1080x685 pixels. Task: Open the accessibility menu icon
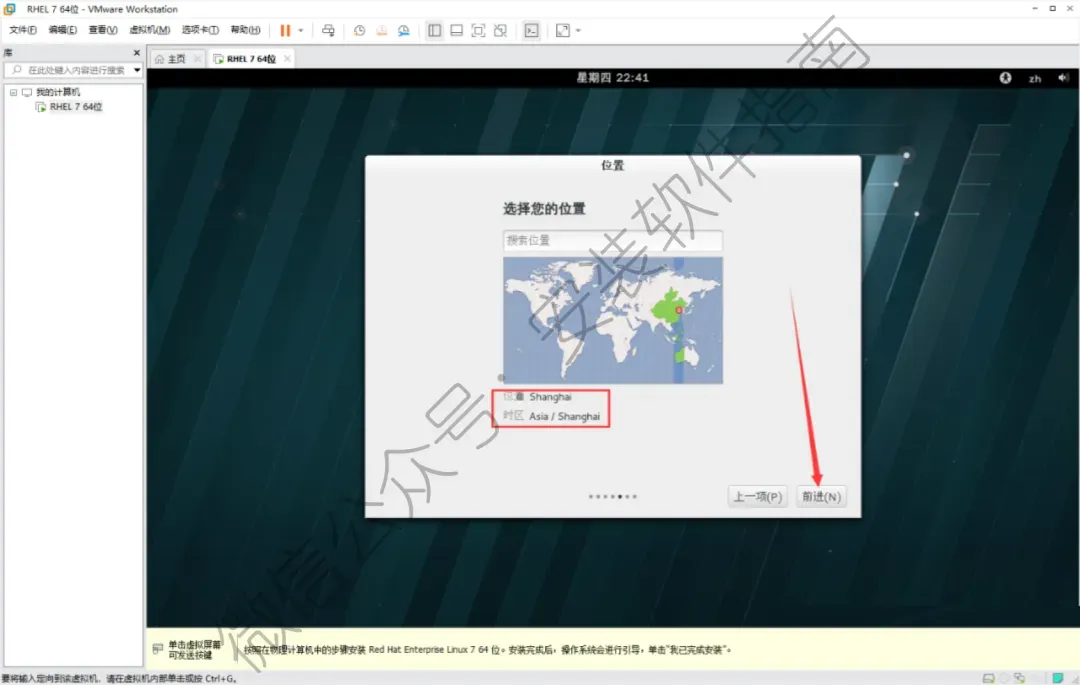[1006, 78]
